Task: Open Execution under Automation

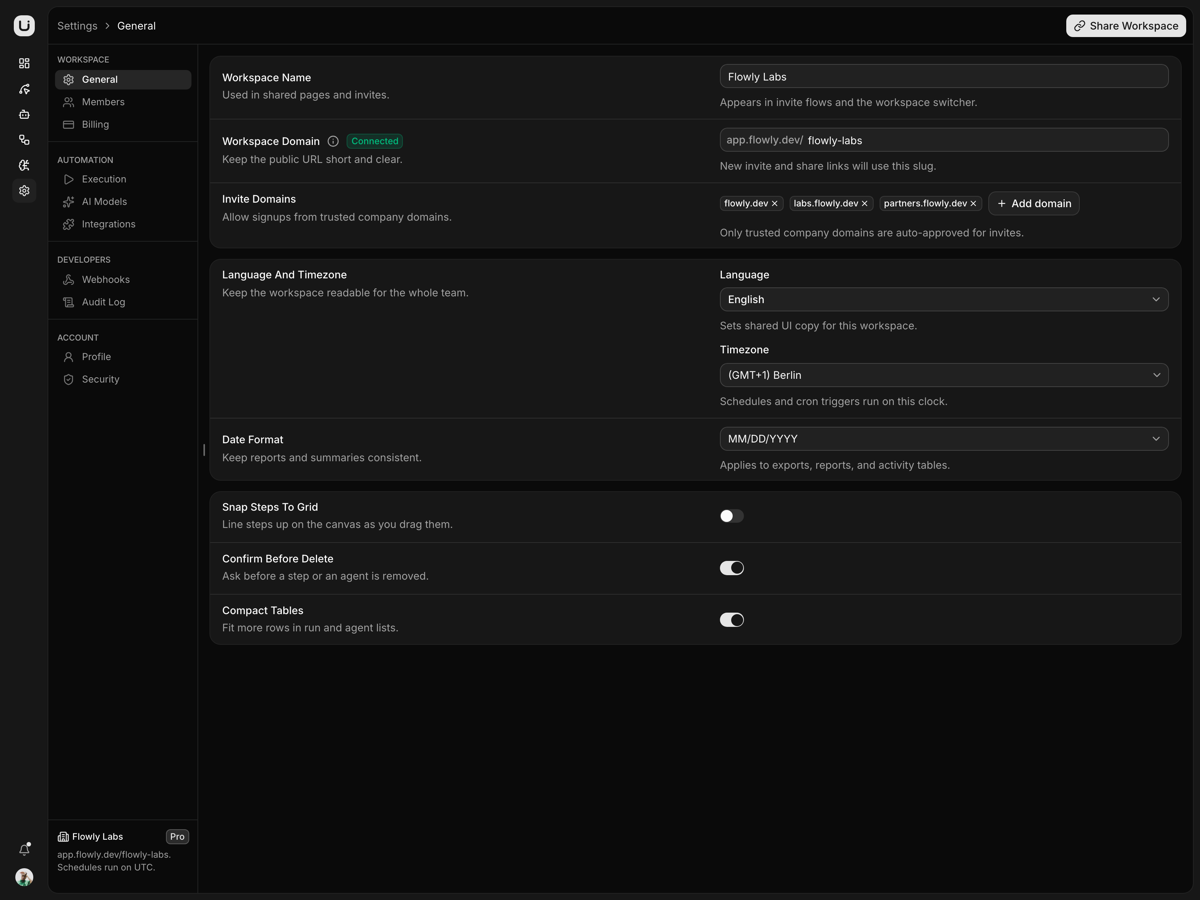Action: coord(123,179)
